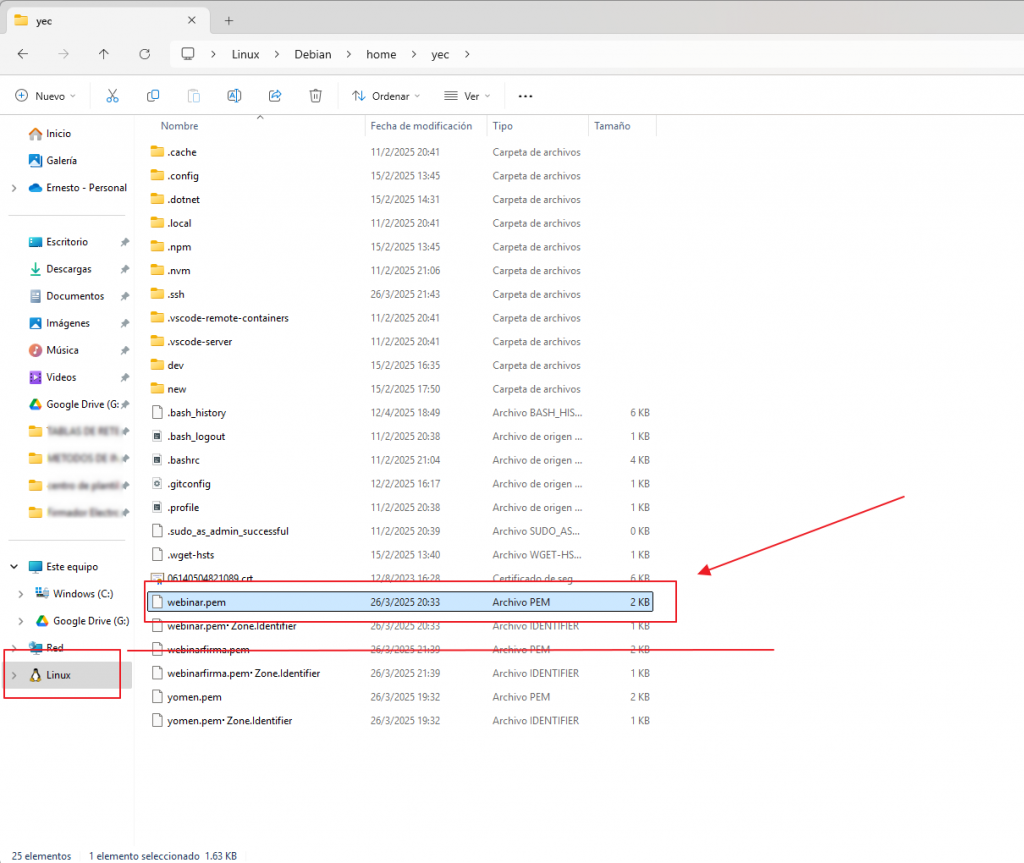The width and height of the screenshot is (1024, 863).
Task: Expand the Ernesto - Personal node
Action: coord(14,188)
